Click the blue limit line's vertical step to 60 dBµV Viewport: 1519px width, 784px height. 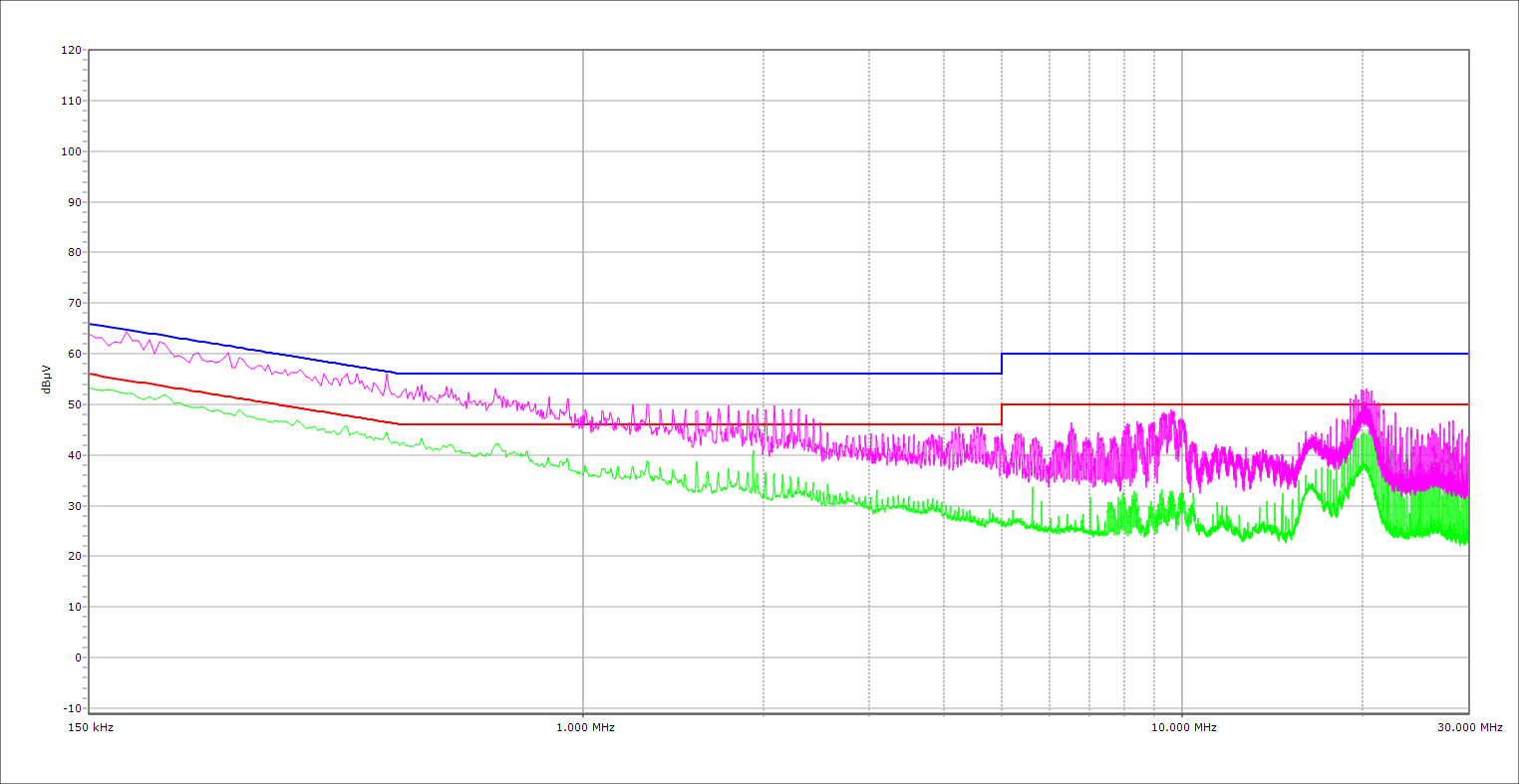point(1002,364)
